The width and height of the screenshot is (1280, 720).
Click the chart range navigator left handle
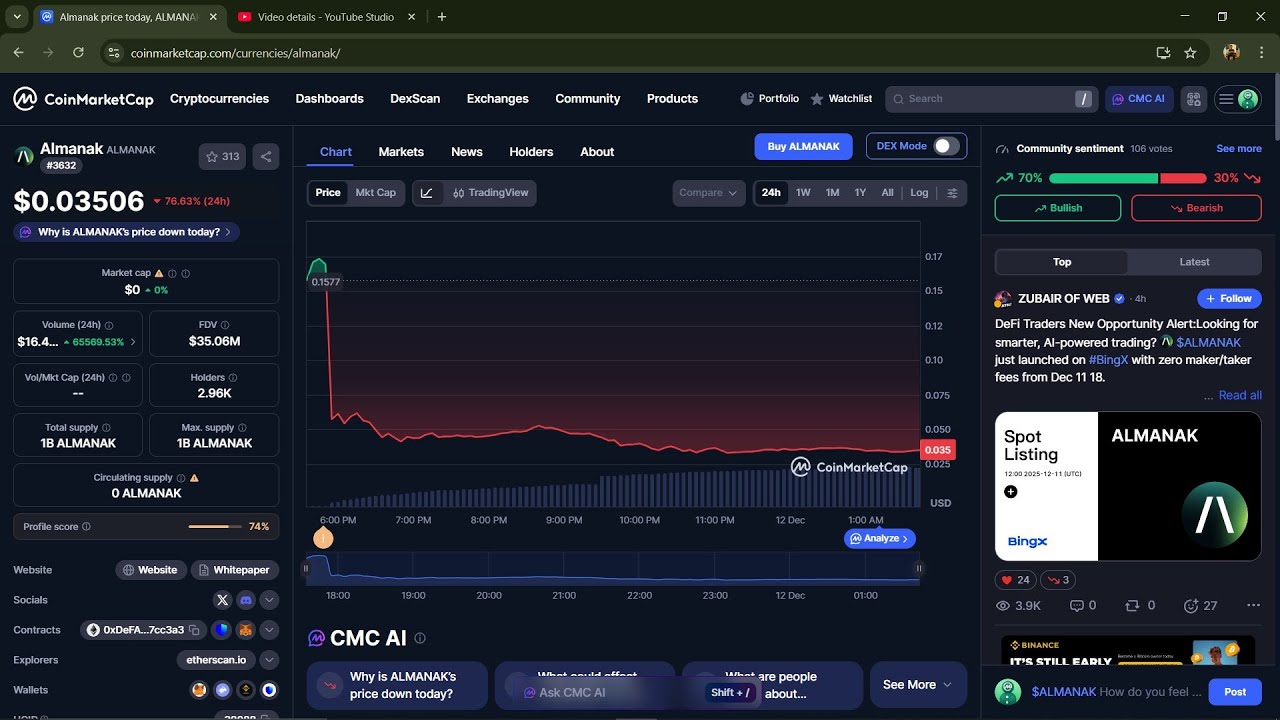pyautogui.click(x=306, y=568)
